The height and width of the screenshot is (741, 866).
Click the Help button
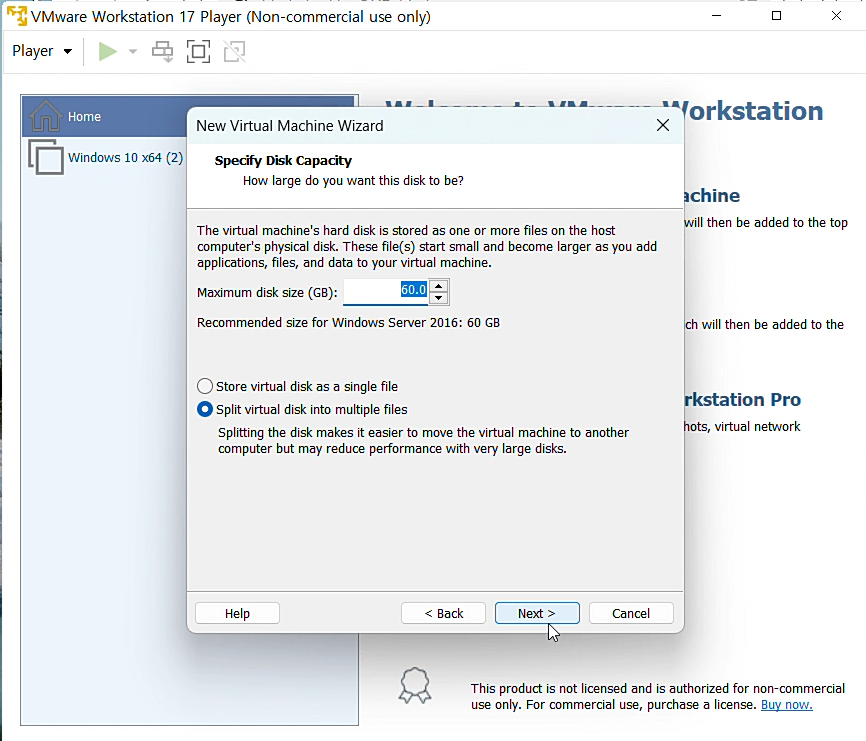[237, 613]
